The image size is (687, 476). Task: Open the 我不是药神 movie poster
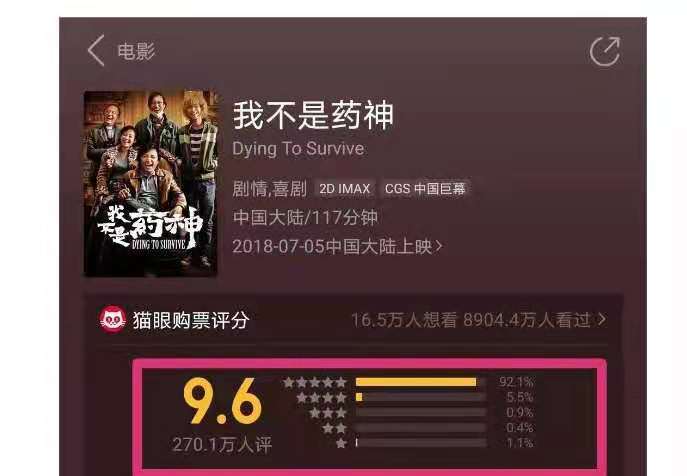point(151,183)
